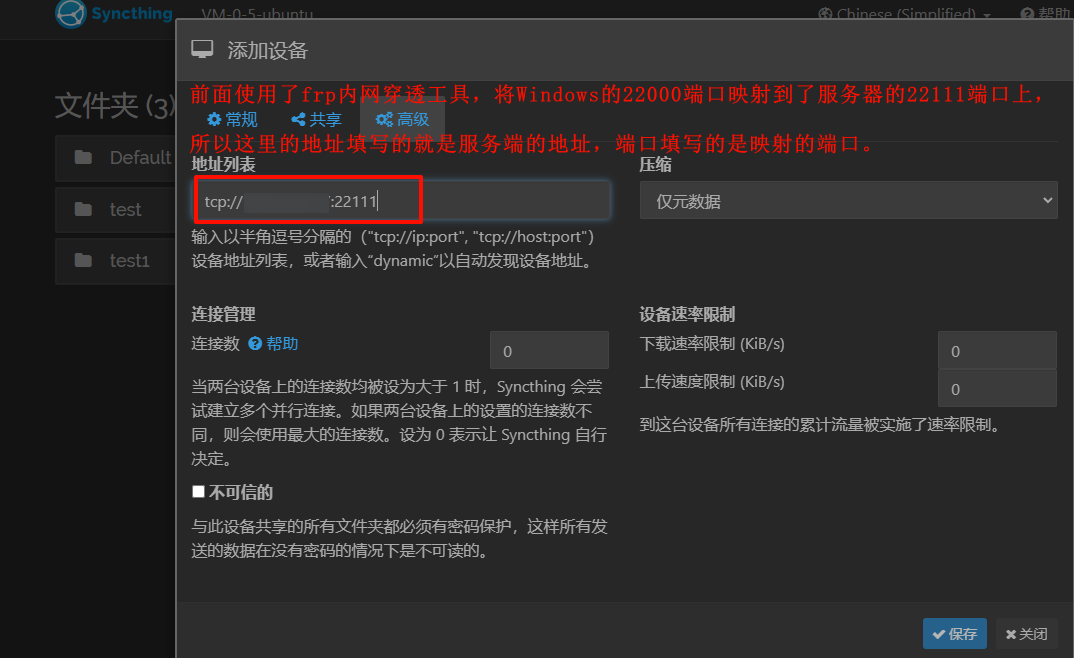This screenshot has height=658, width=1074.
Task: Expand the Default folder row
Action: (115, 157)
